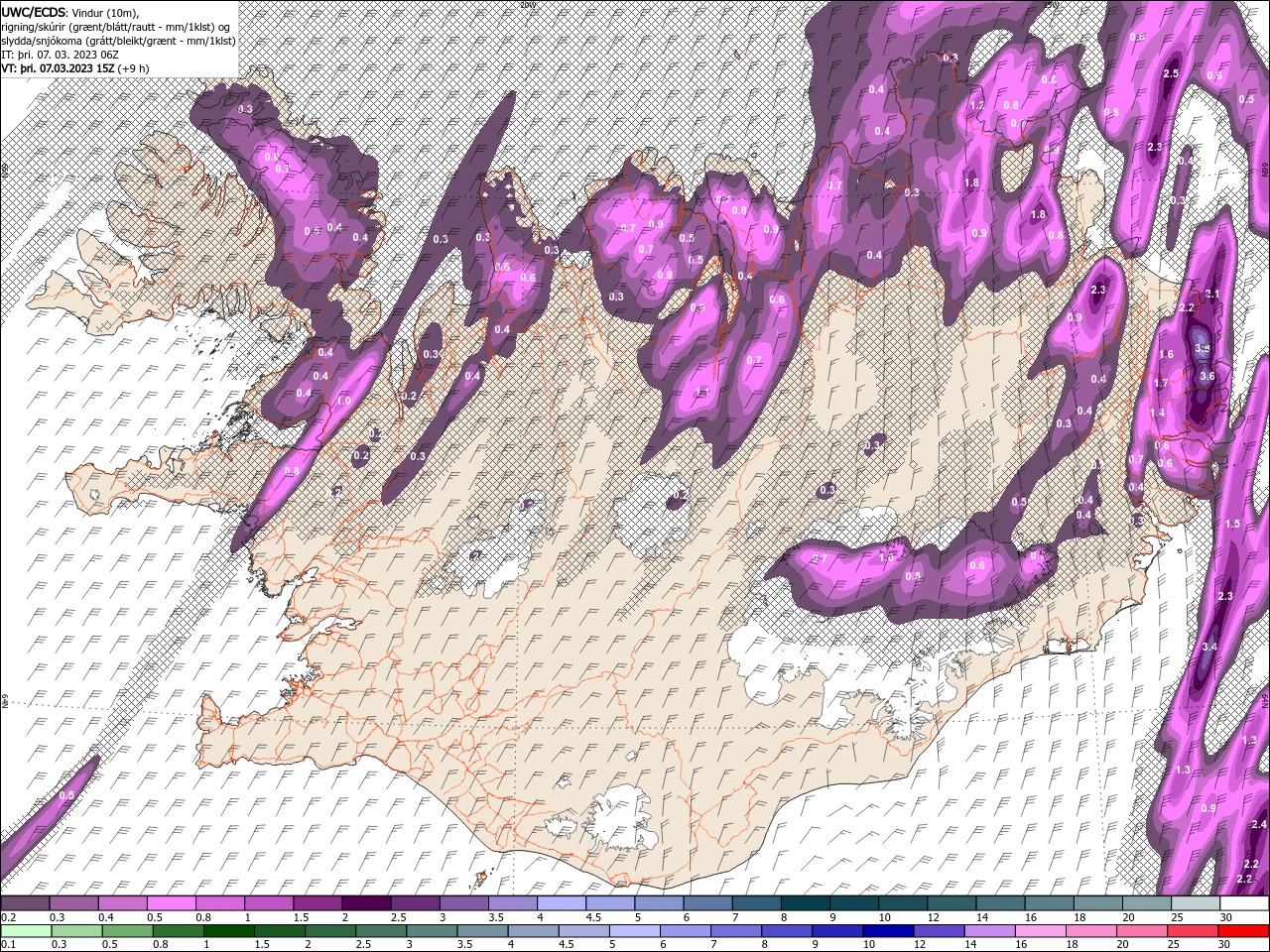
Task: Pick the pink 18–20 rain legend swatch
Action: pos(1091,931)
